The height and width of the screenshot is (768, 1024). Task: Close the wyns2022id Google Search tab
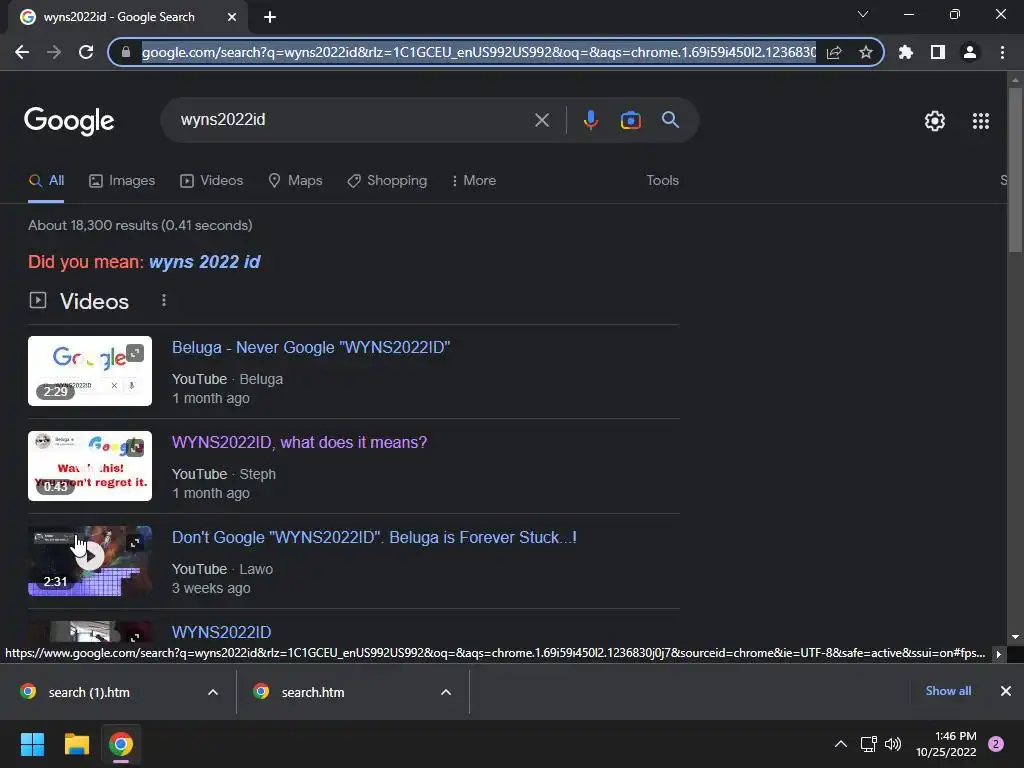tap(232, 17)
